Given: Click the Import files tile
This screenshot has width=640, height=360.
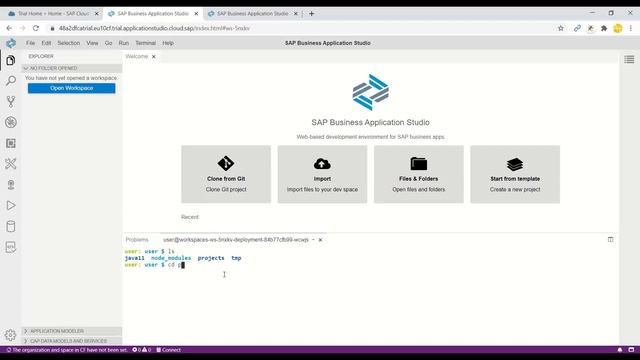Looking at the screenshot, I should (322, 174).
